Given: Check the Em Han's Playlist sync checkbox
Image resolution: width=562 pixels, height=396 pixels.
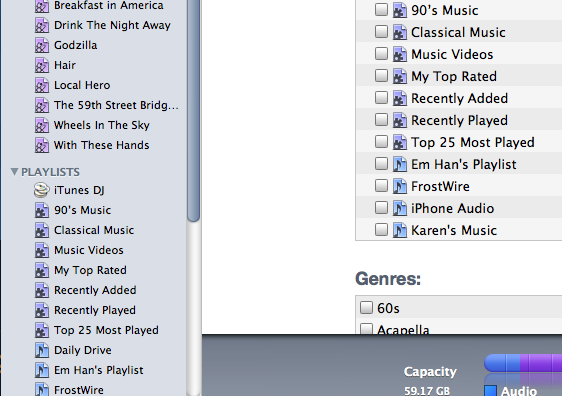Looking at the screenshot, I should pyautogui.click(x=381, y=164).
